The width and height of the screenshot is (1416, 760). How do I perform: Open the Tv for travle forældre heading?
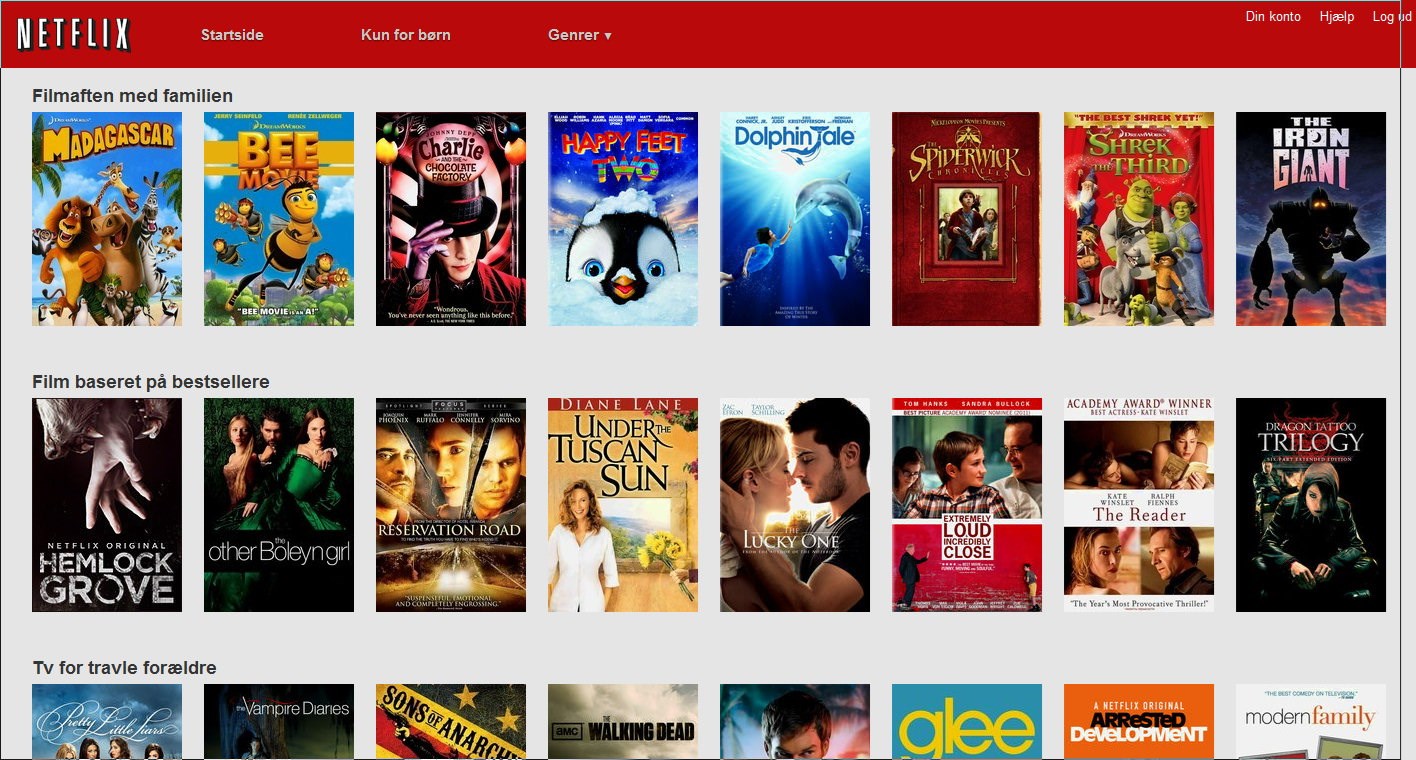pyautogui.click(x=124, y=668)
